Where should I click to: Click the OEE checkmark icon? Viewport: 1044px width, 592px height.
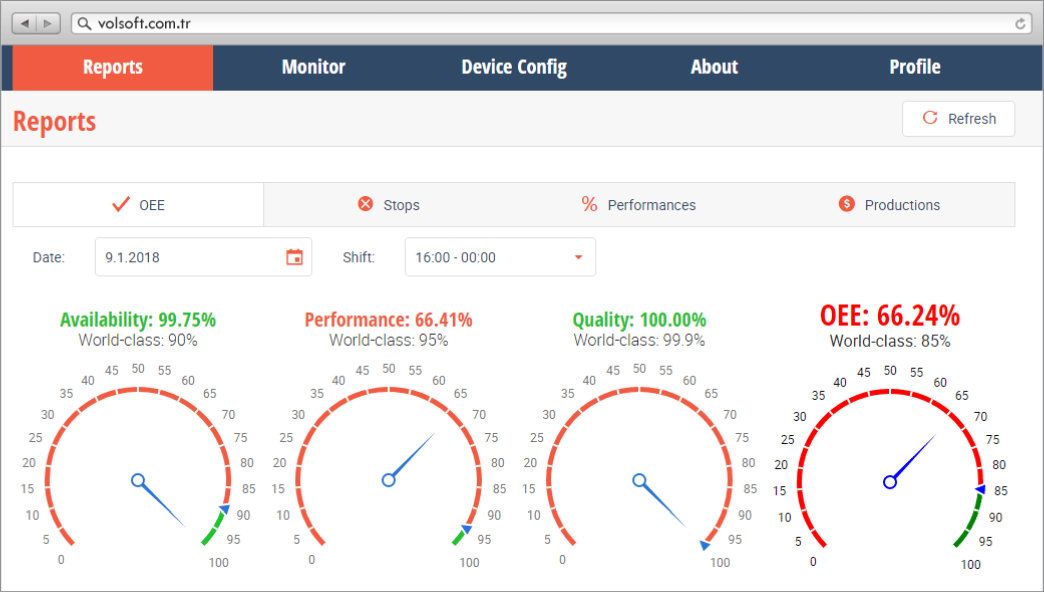point(121,204)
